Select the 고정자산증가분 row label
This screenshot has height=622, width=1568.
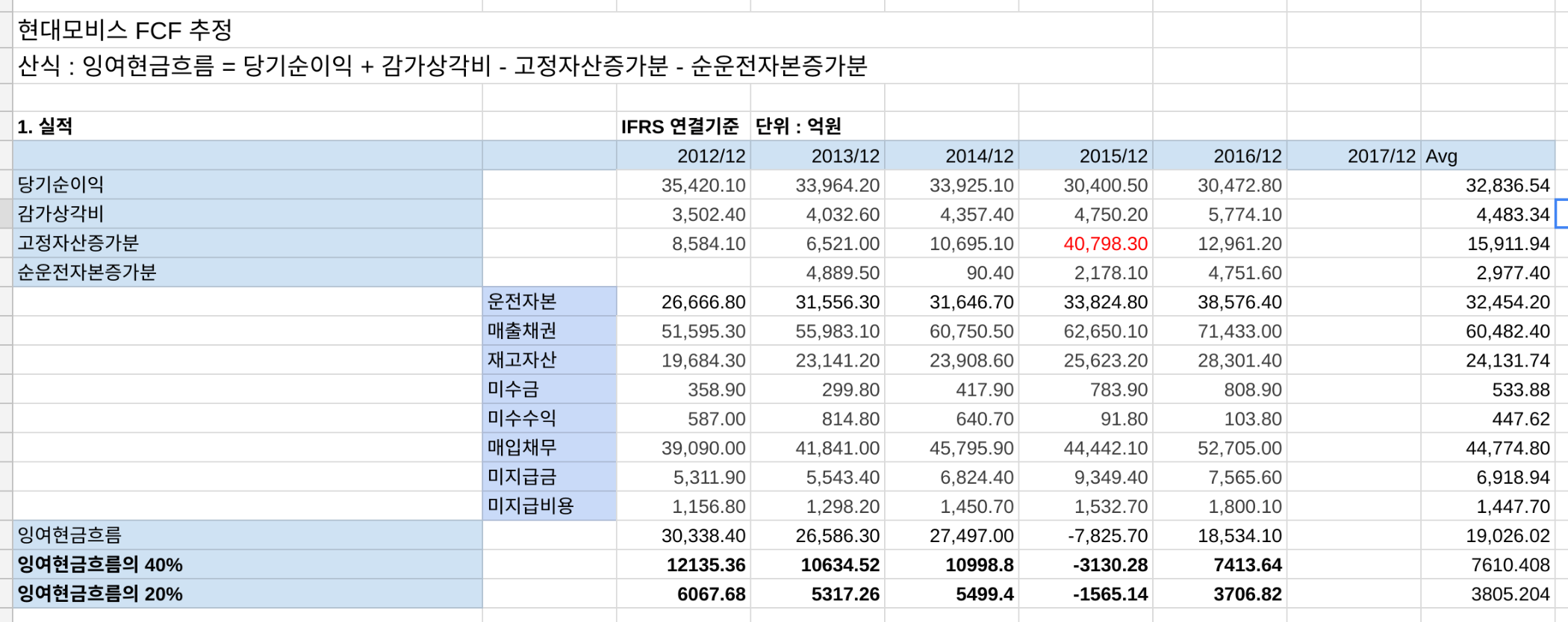coord(248,243)
